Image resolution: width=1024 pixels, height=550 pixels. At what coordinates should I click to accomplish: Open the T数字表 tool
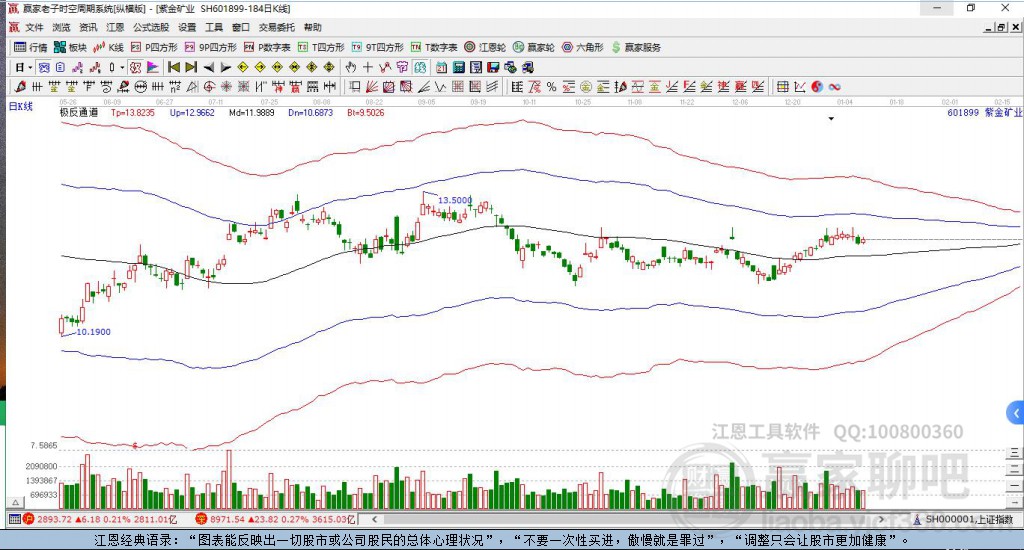434,47
